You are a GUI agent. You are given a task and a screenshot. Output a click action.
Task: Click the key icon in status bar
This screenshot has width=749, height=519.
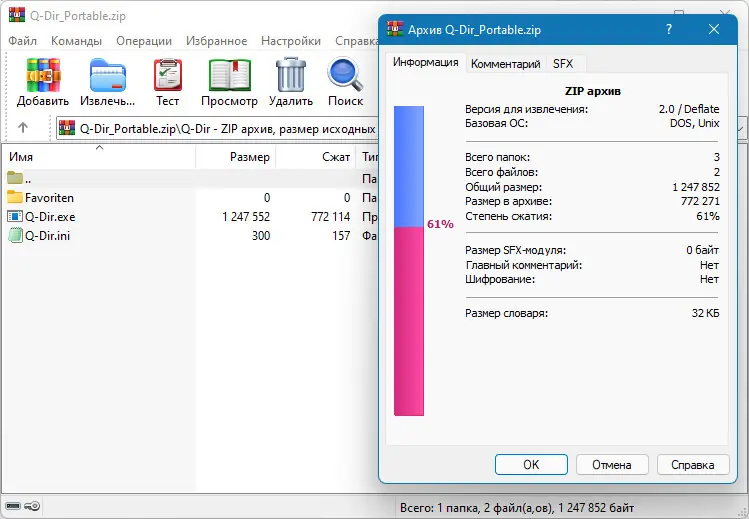pyautogui.click(x=32, y=506)
